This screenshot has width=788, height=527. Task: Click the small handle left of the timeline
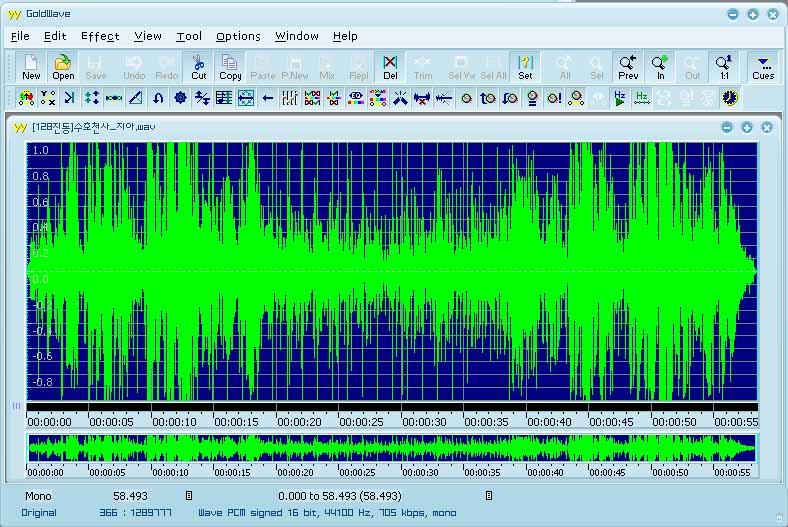pos(16,405)
